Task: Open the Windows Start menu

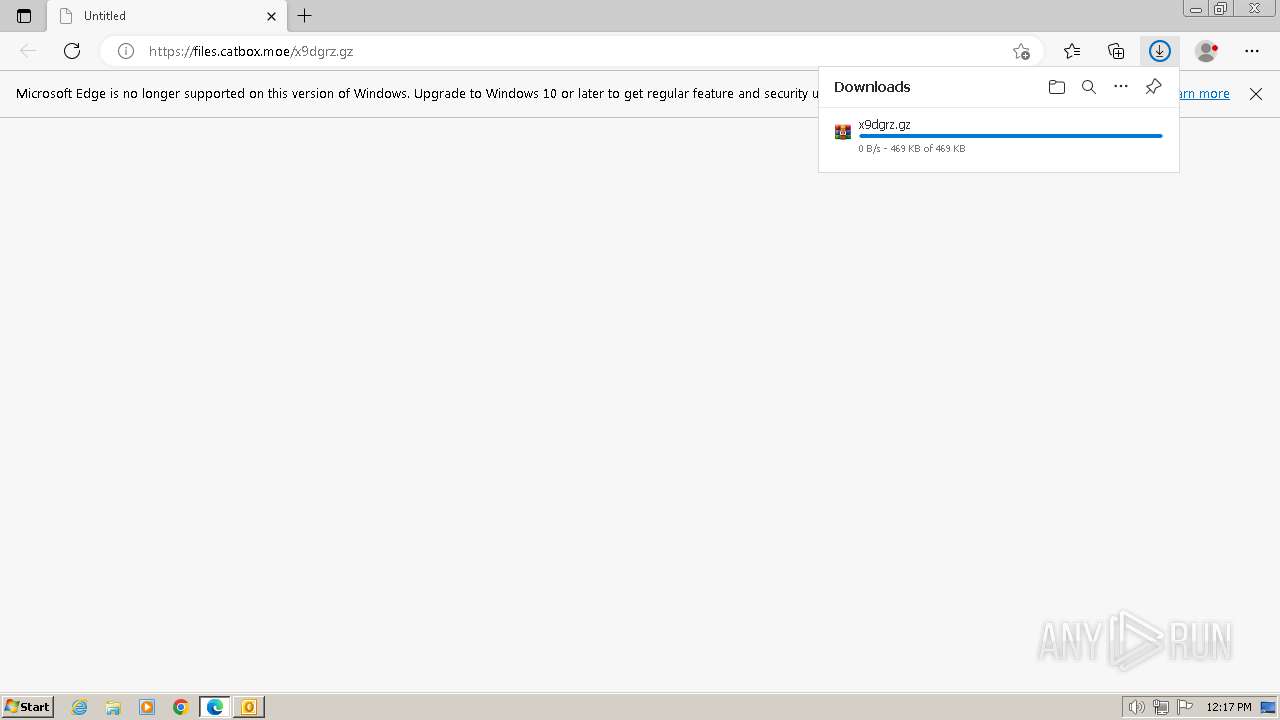Action: click(x=28, y=707)
